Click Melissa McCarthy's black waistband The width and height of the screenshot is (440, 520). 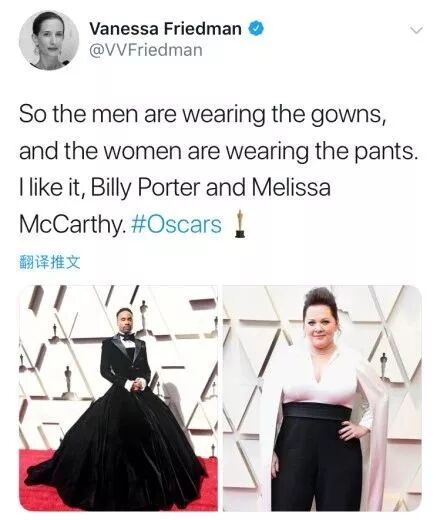point(317,412)
